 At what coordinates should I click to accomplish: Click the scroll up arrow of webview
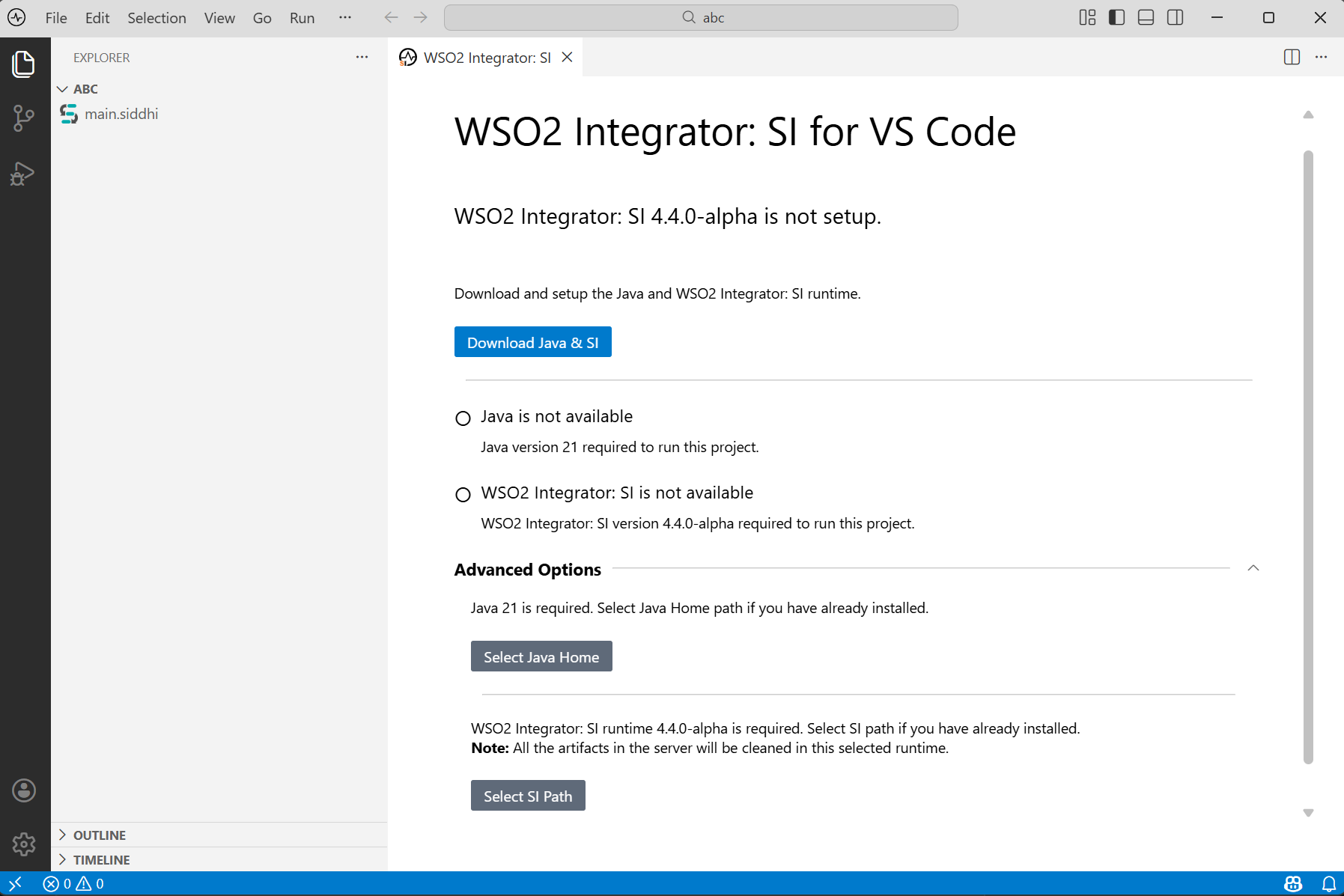1308,115
